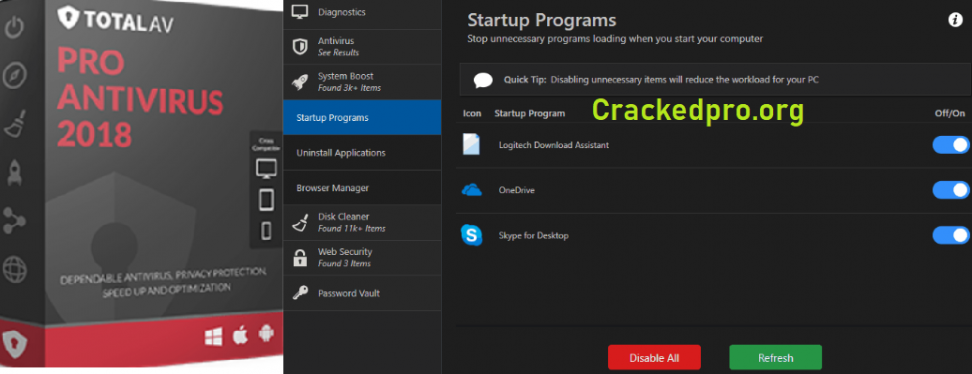Click the Startup Program column header
The height and width of the screenshot is (374, 972).
pos(529,114)
